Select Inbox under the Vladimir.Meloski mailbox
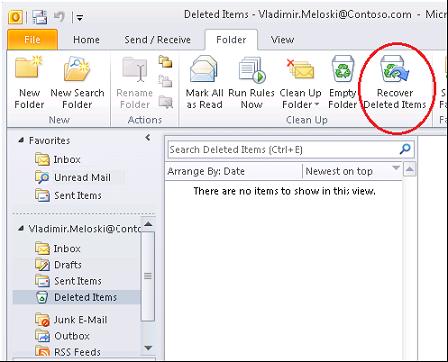The width and height of the screenshot is (448, 362). click(58, 249)
